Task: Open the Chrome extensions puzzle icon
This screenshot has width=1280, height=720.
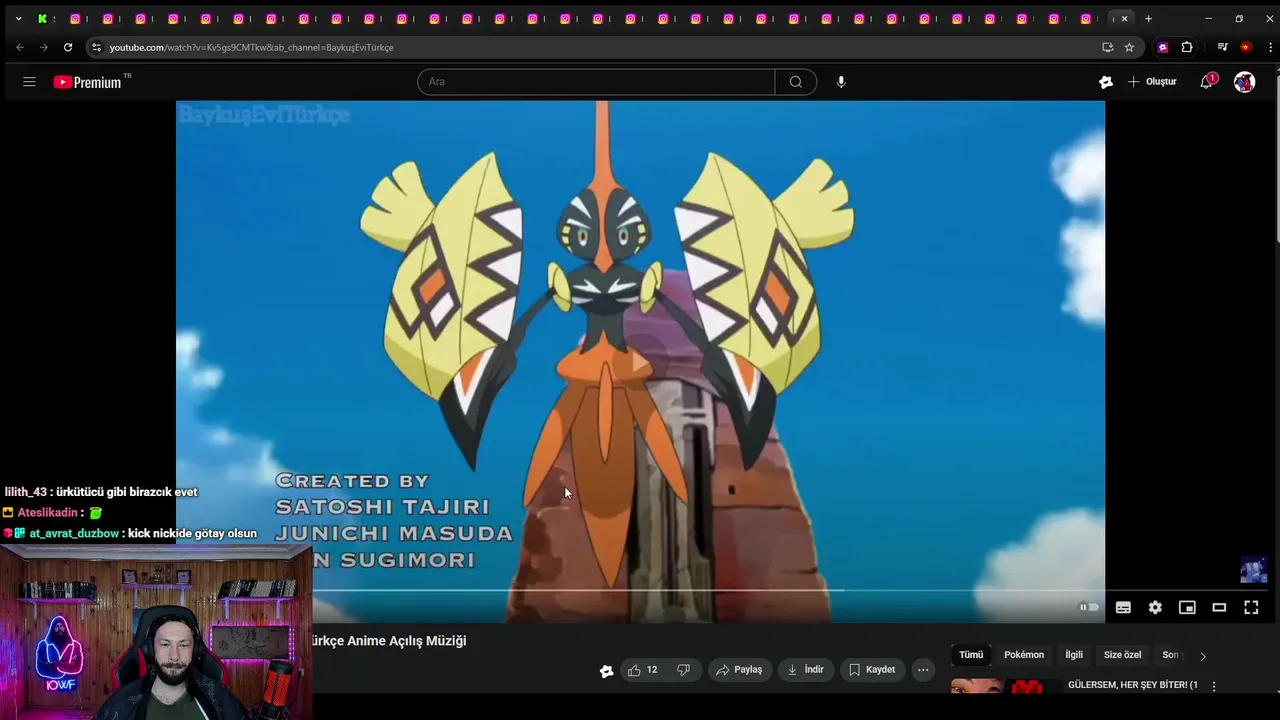Action: click(1187, 47)
